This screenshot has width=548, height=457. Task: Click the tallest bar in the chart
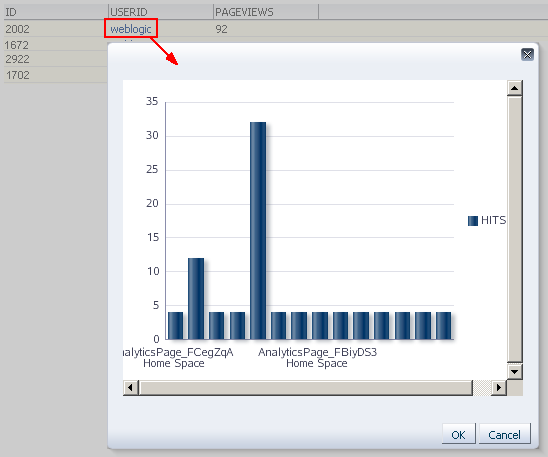pyautogui.click(x=258, y=231)
